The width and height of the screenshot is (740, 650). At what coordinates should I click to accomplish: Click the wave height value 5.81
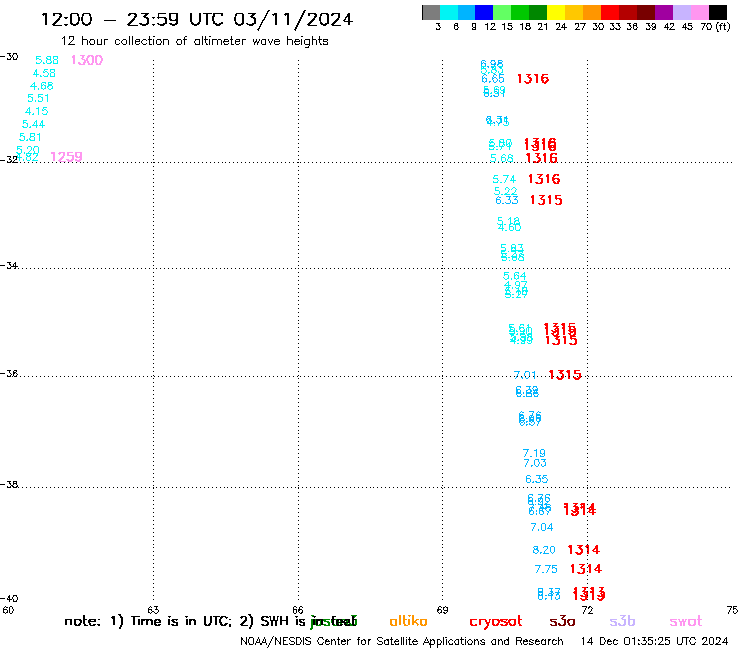point(30,137)
